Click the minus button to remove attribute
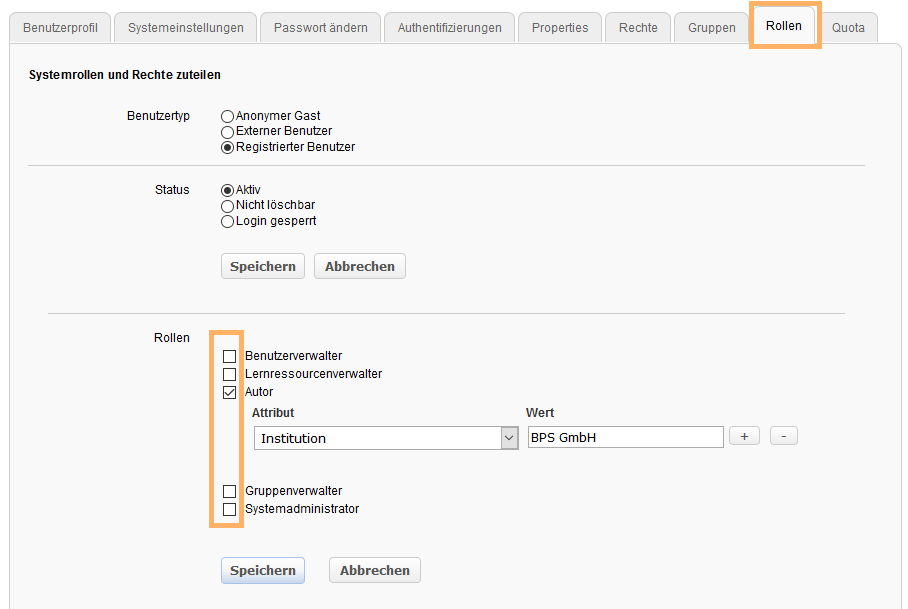 coord(784,436)
